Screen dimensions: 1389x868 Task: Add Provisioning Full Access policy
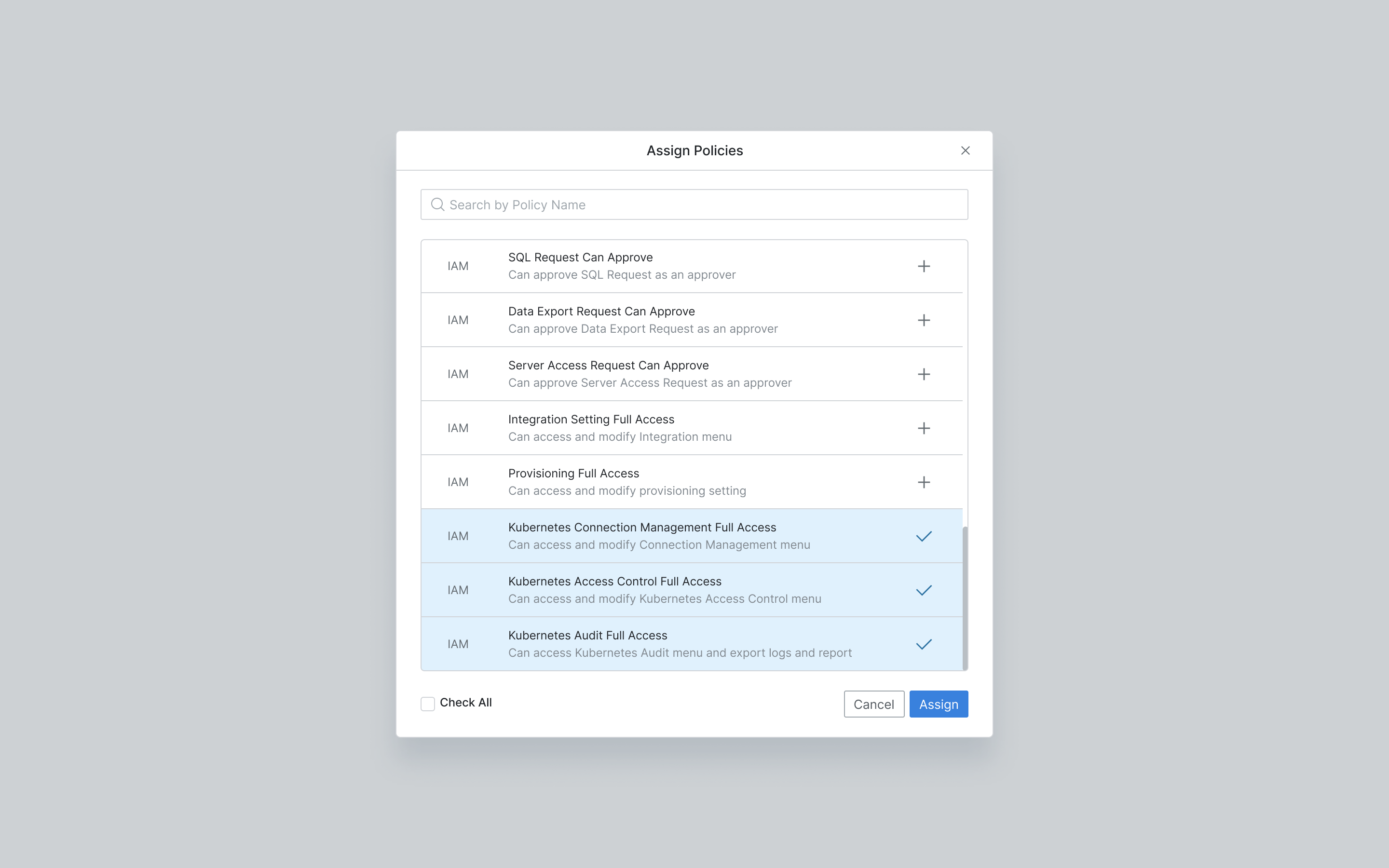[x=924, y=482]
